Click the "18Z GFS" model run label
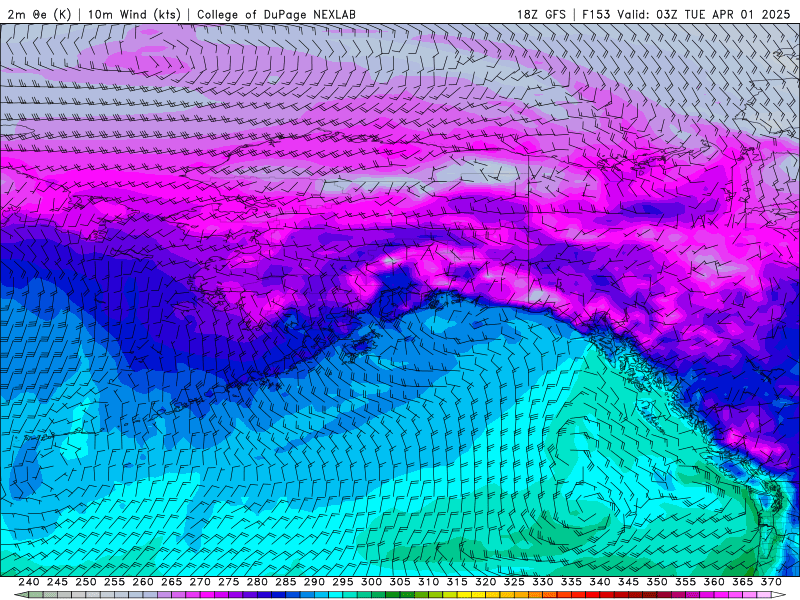 541,14
